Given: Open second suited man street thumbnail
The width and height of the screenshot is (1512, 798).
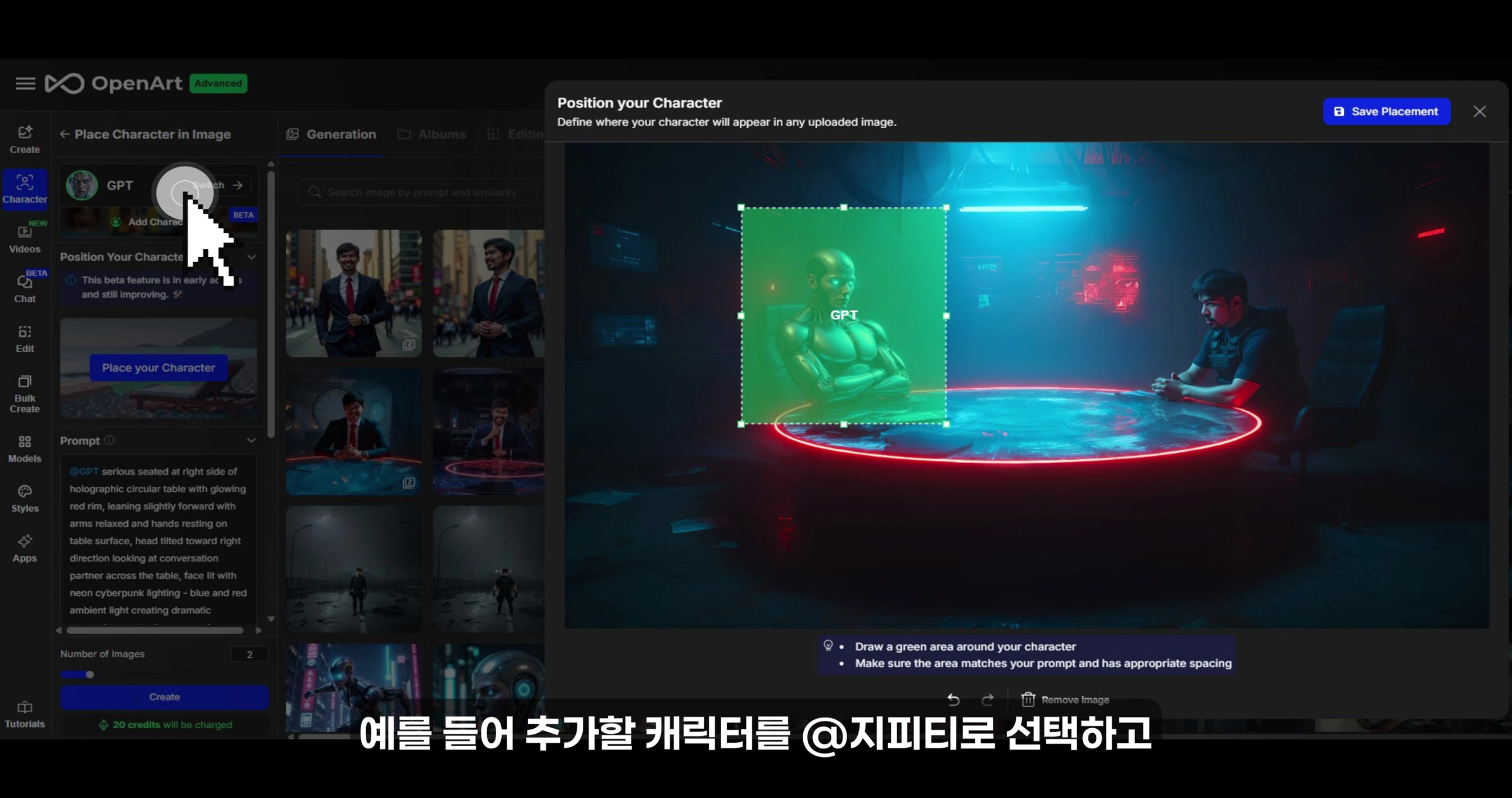Looking at the screenshot, I should click(x=489, y=293).
